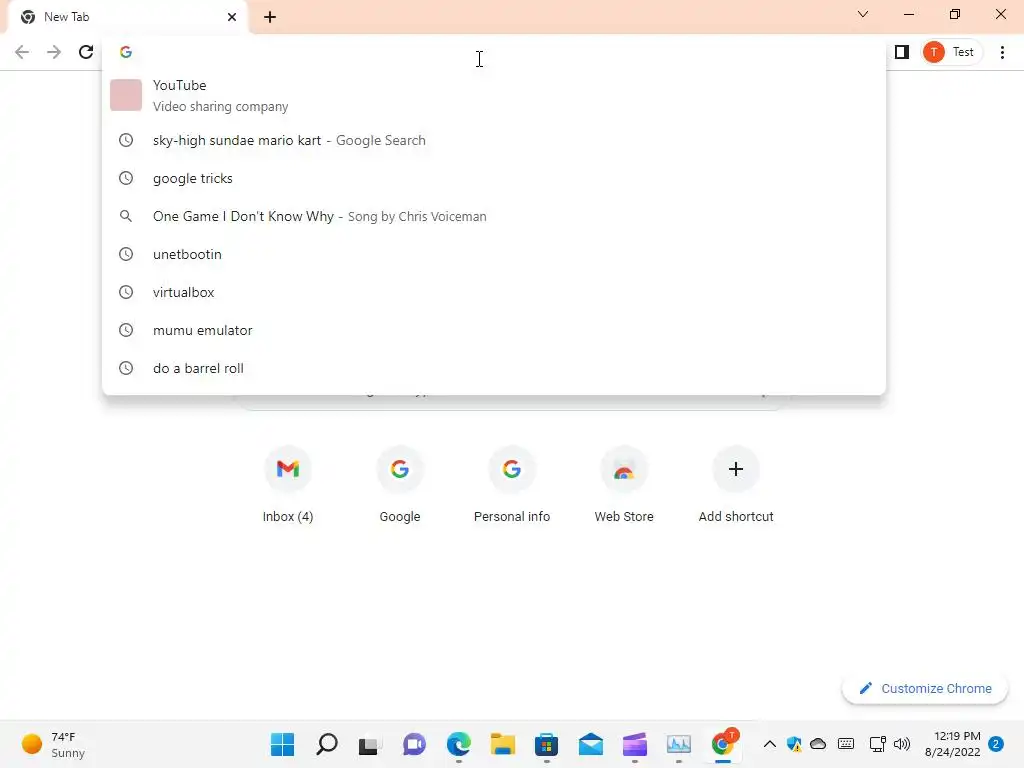Expand tab search chevron
This screenshot has height=768, width=1024.
pos(863,14)
